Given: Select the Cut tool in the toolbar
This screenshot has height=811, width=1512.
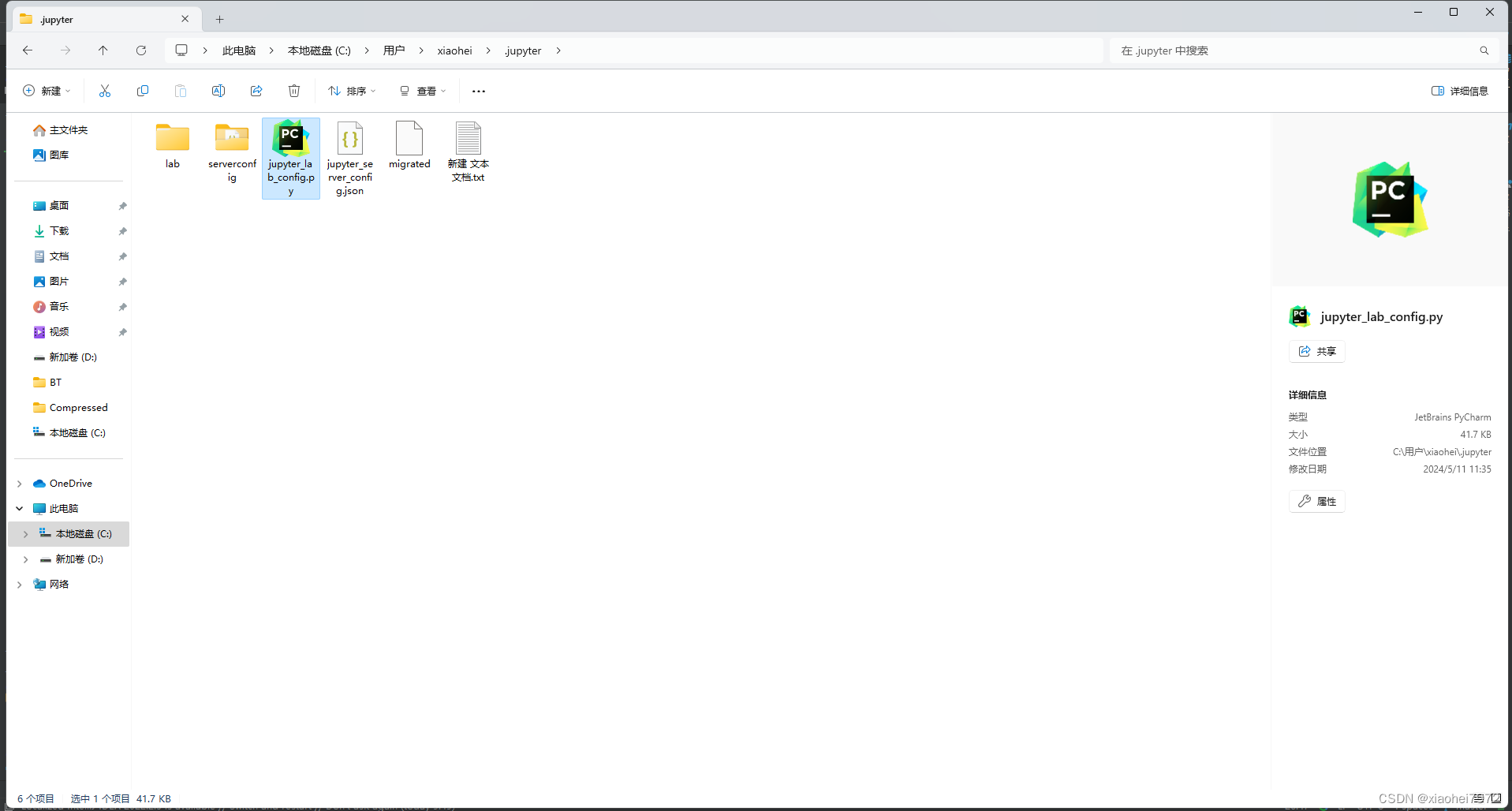Looking at the screenshot, I should click(x=105, y=91).
